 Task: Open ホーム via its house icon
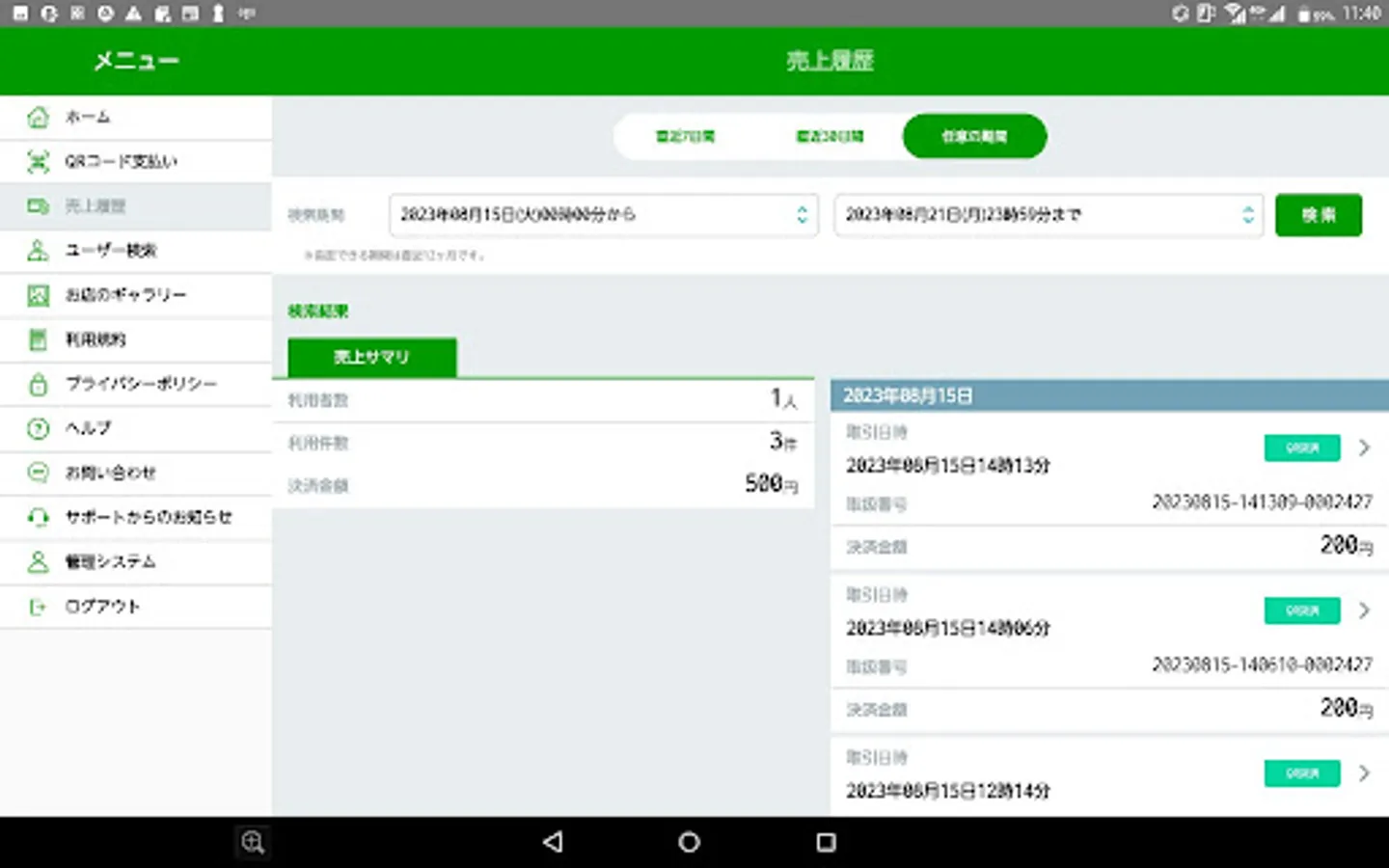(38, 118)
